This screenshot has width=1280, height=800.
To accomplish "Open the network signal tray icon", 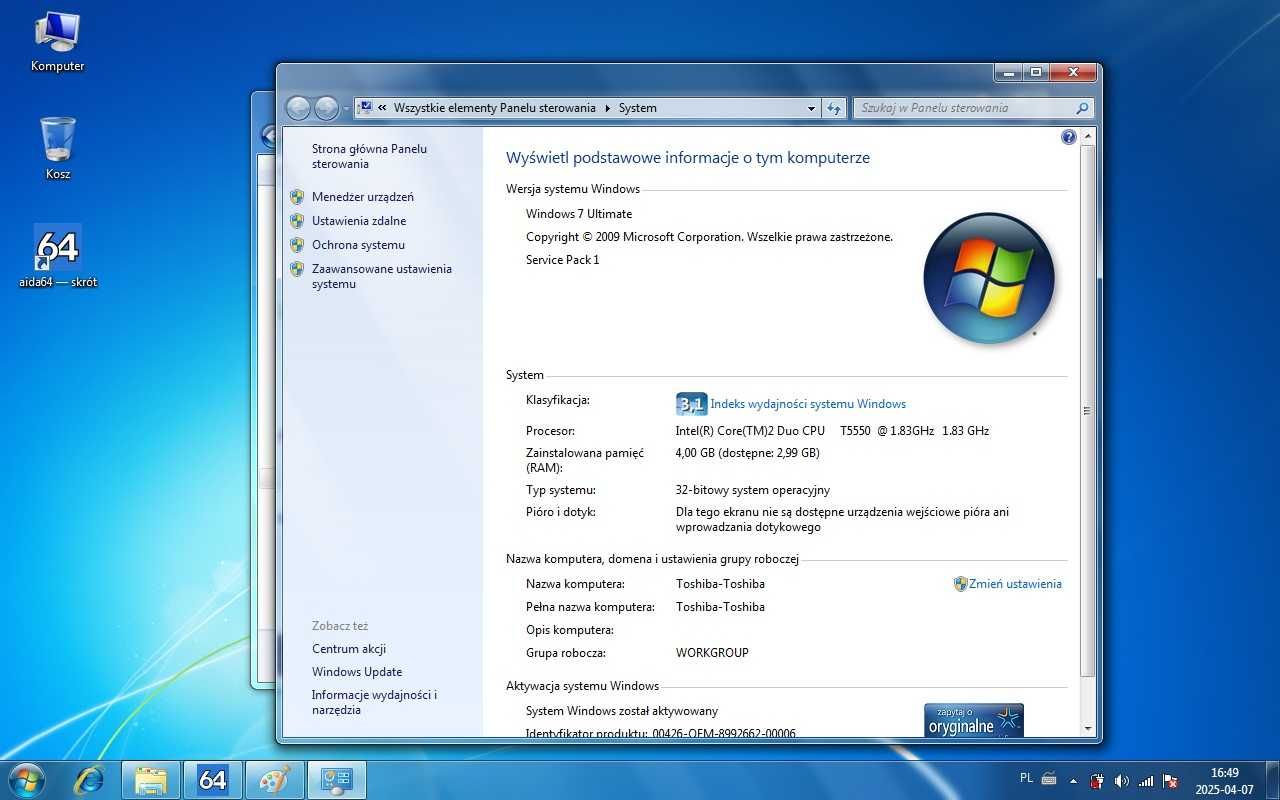I will [x=1146, y=780].
